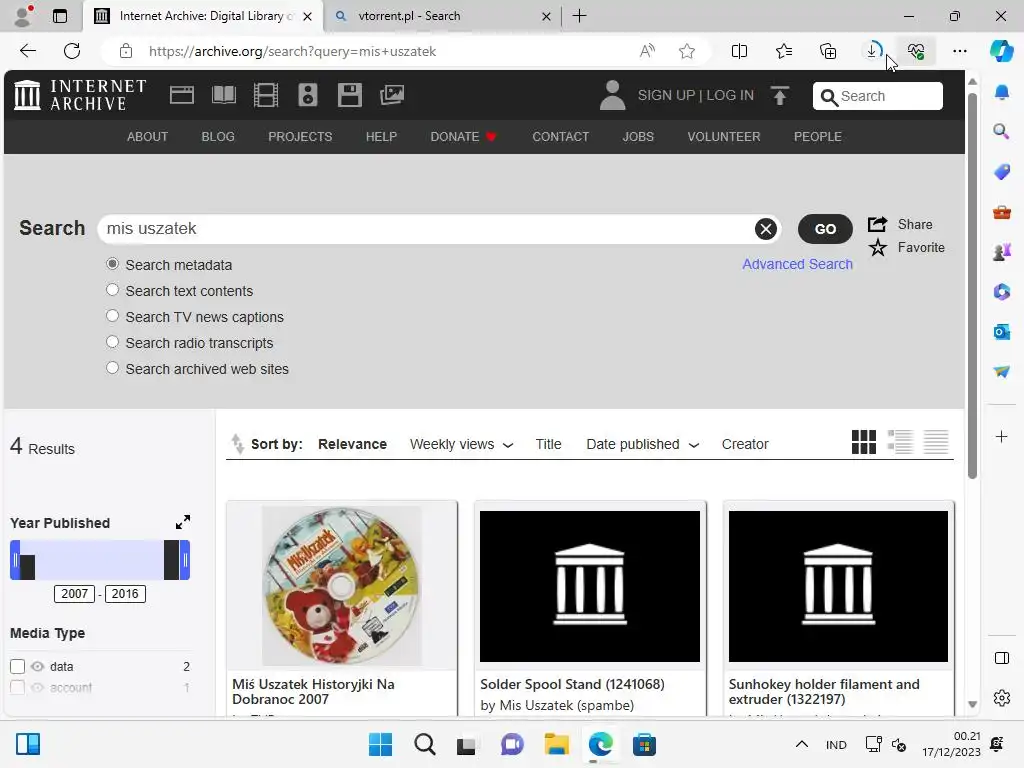Click the Upload arrow icon

click(x=780, y=95)
